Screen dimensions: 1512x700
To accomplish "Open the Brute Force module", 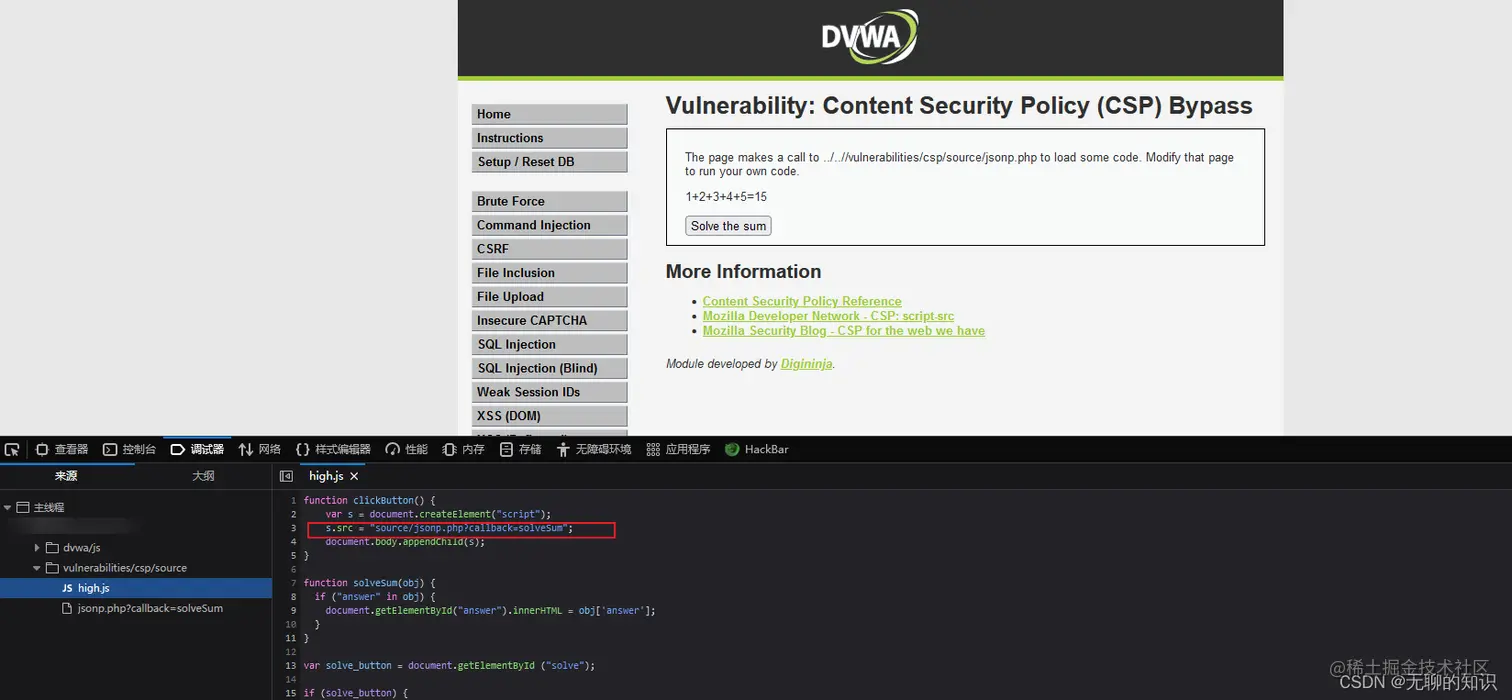I will pos(550,201).
